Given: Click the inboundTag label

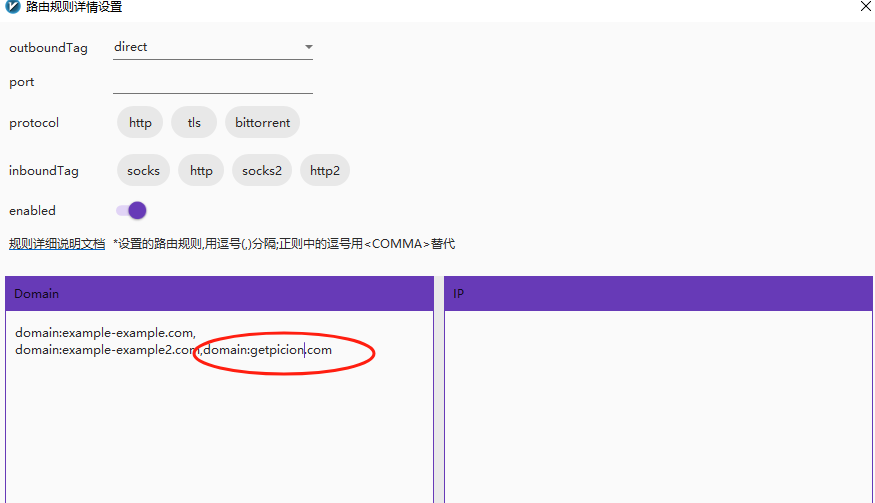Looking at the screenshot, I should [44, 171].
